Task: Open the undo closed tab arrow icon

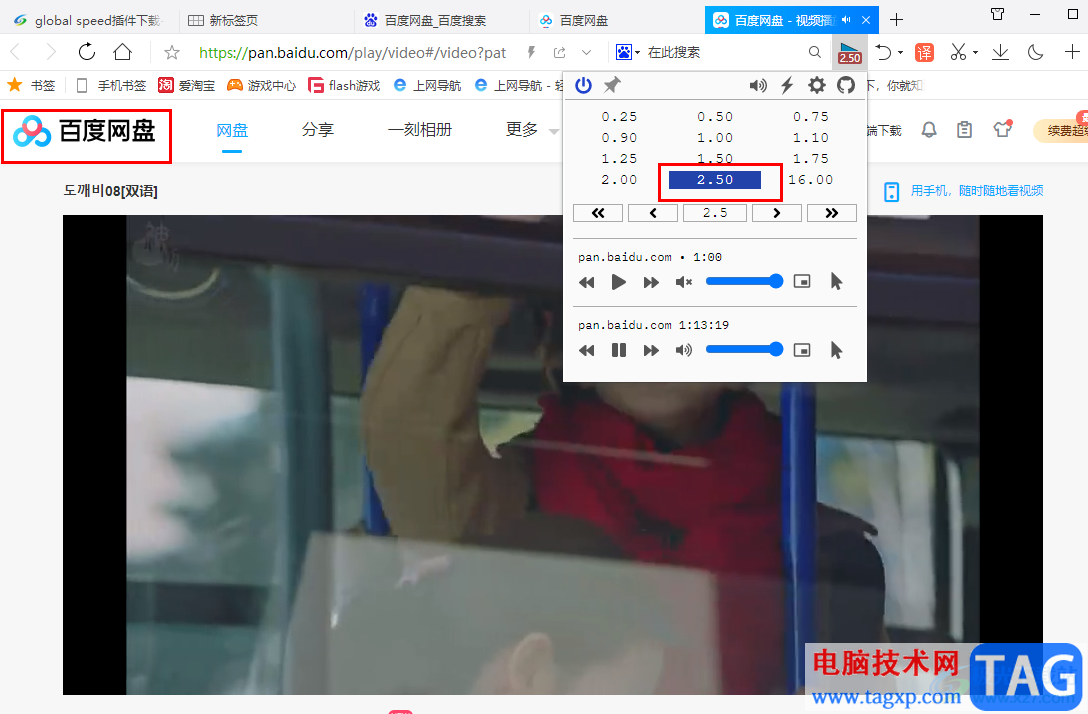Action: click(x=883, y=52)
